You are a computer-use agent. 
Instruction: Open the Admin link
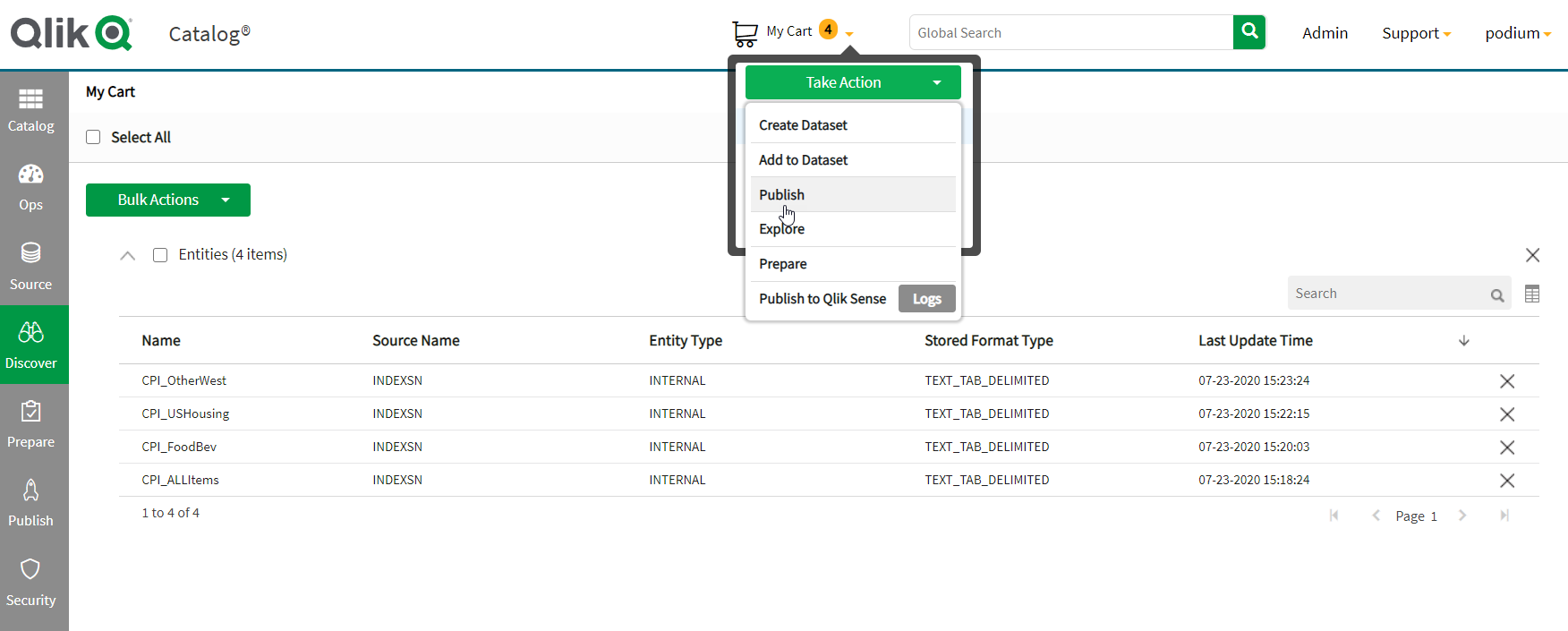[1325, 33]
